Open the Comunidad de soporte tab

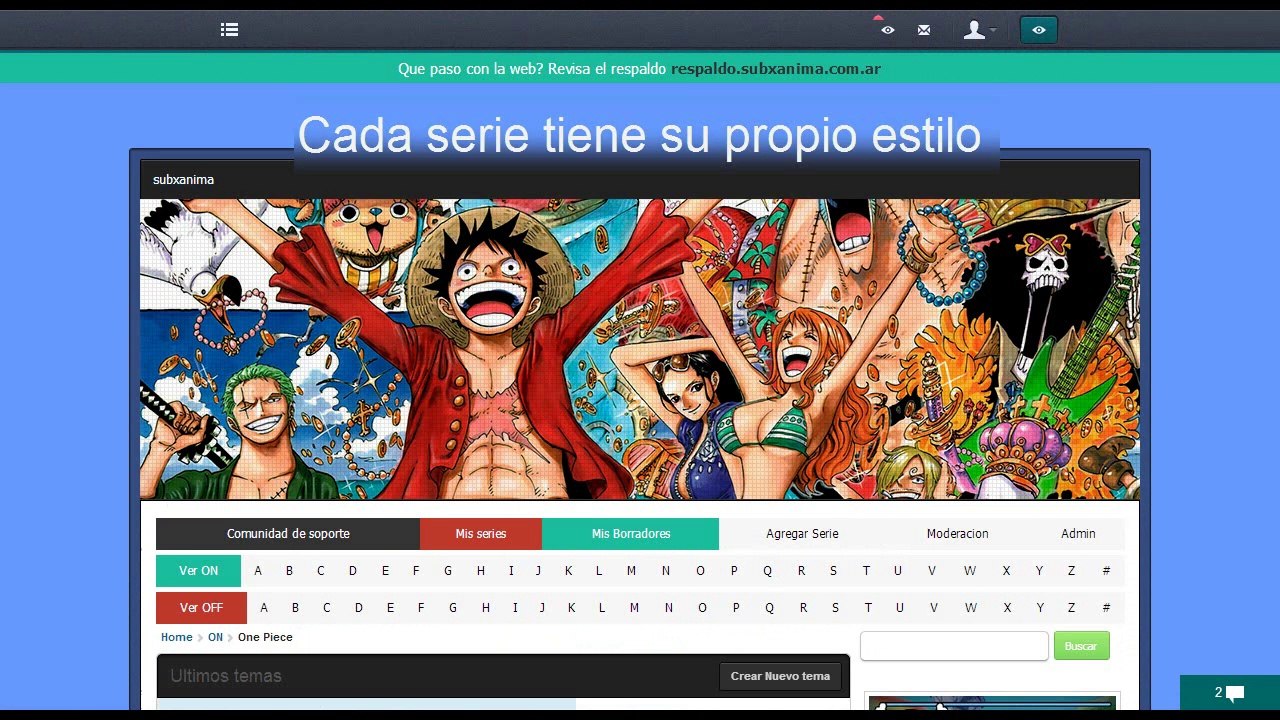click(288, 534)
